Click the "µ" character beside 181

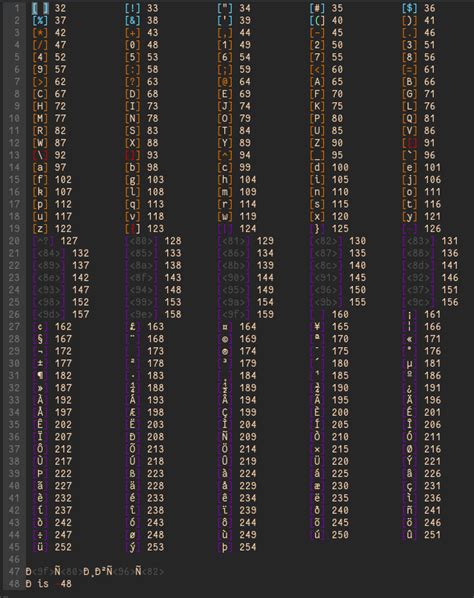(x=409, y=363)
